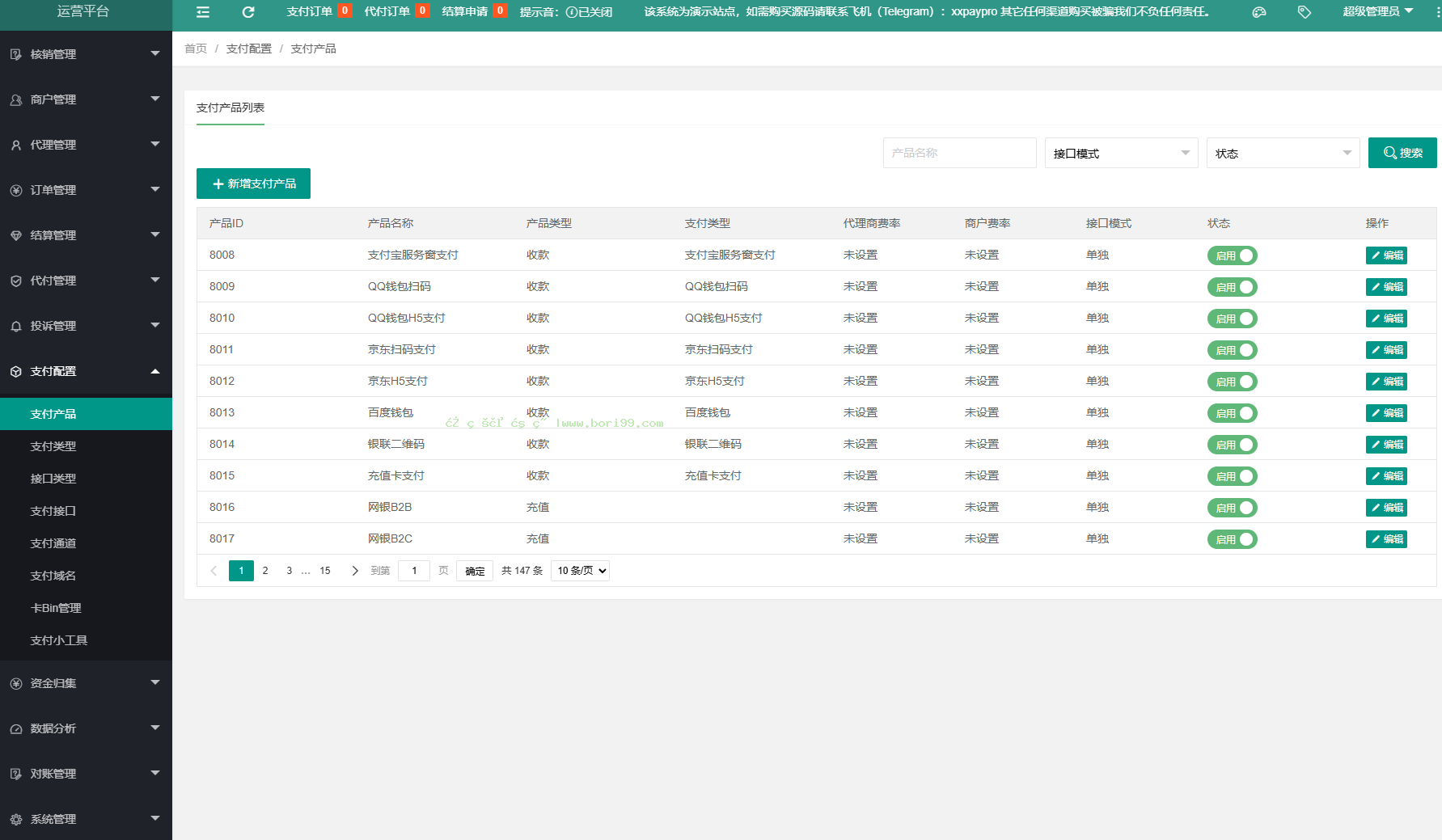Toggle the sound alert status 已关闭
The width and height of the screenshot is (1442, 840).
click(590, 12)
